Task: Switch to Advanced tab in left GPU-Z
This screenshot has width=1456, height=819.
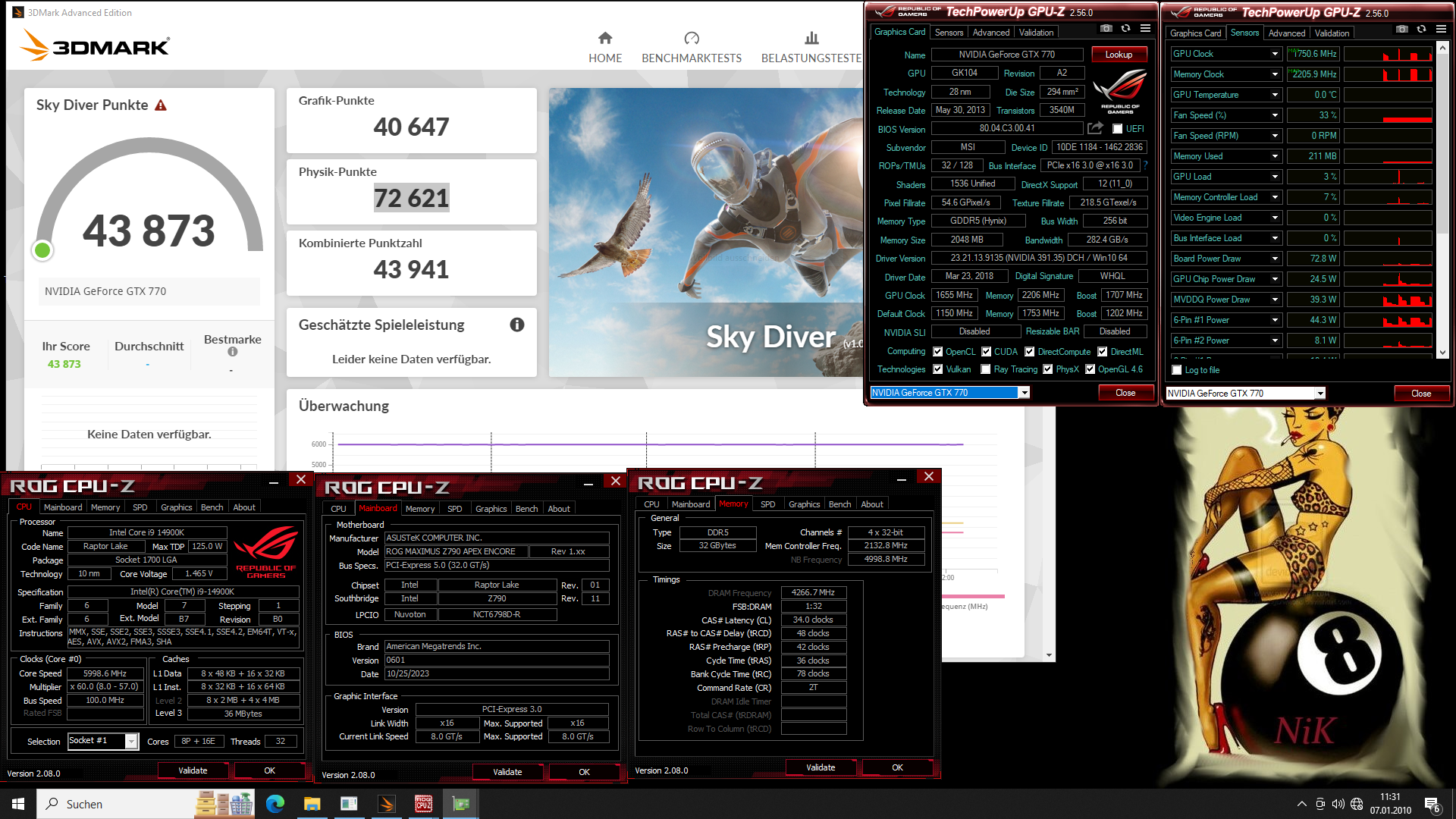Action: click(990, 33)
